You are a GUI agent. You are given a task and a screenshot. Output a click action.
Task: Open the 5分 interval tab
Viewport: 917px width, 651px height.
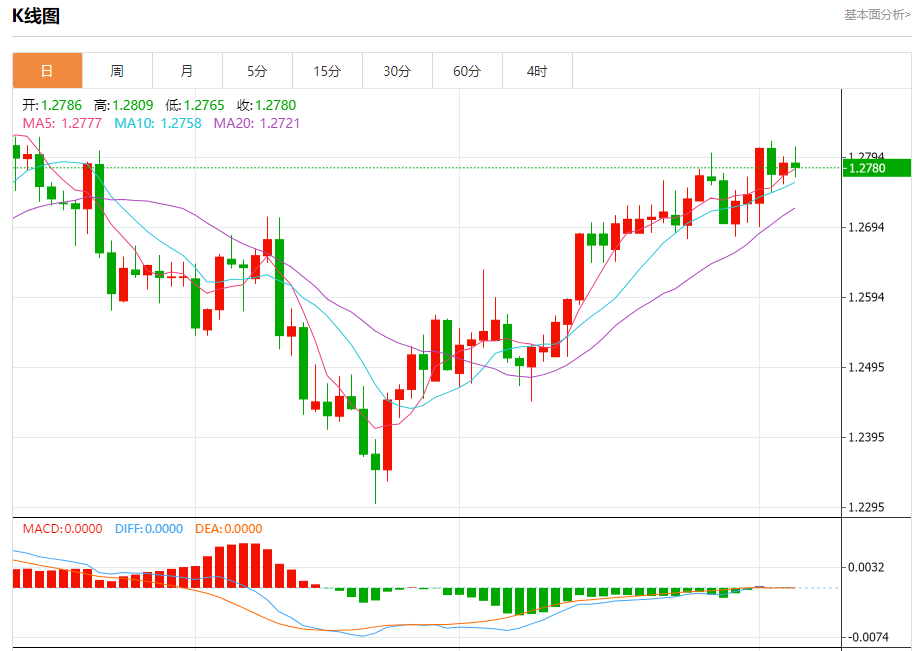pyautogui.click(x=257, y=71)
